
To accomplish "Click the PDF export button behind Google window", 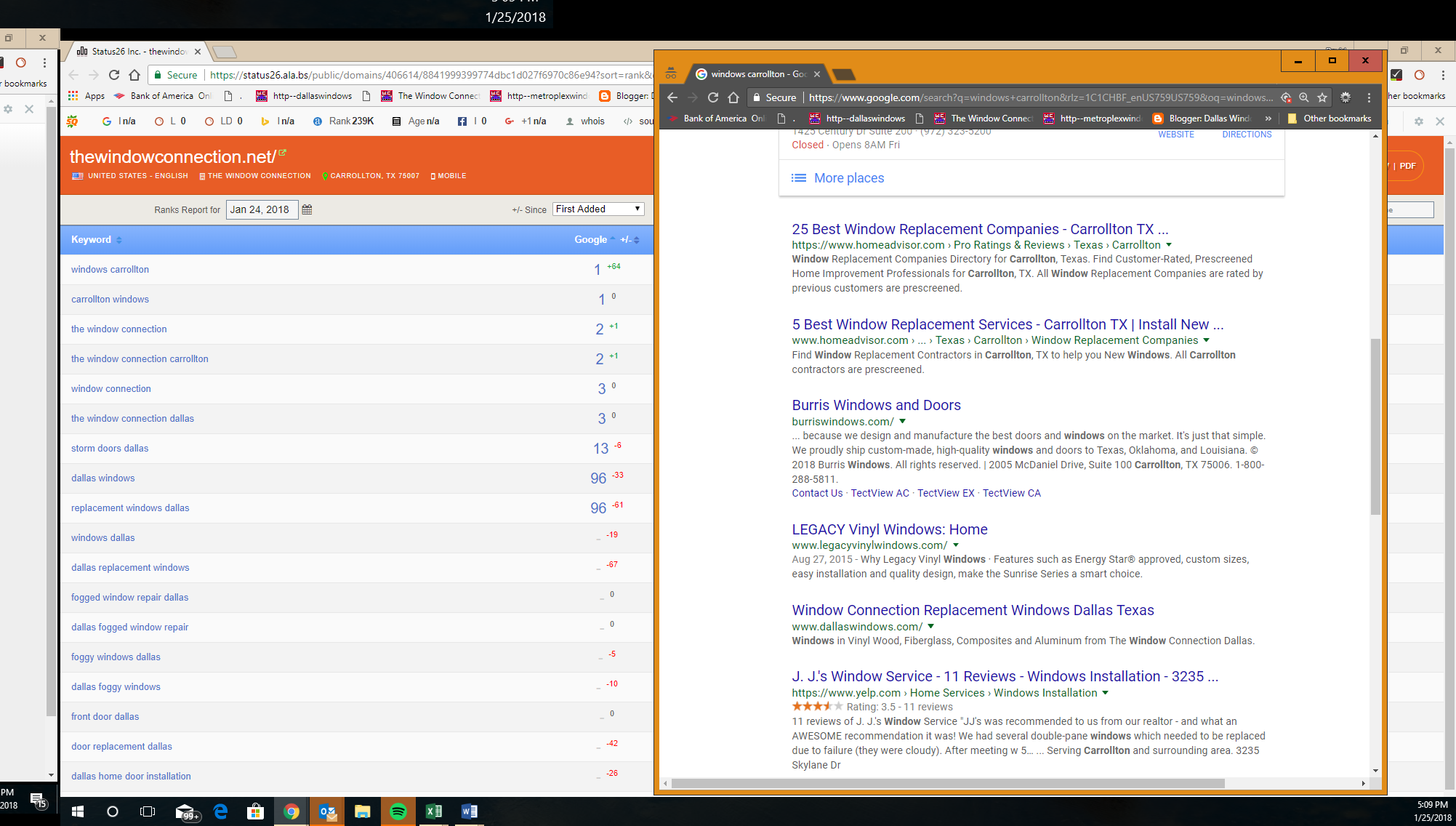I will tap(1407, 166).
